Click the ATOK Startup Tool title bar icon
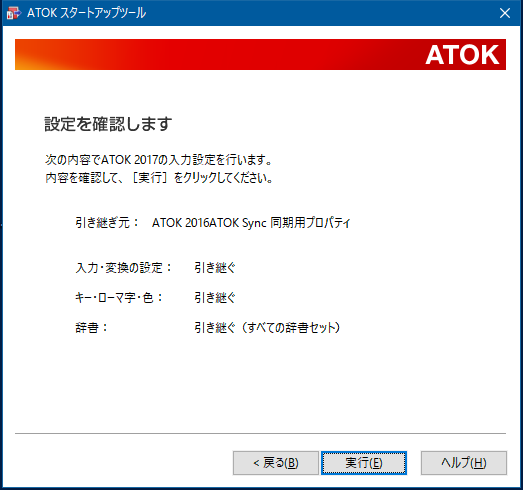Screen dimensions: 523x490 point(14,13)
